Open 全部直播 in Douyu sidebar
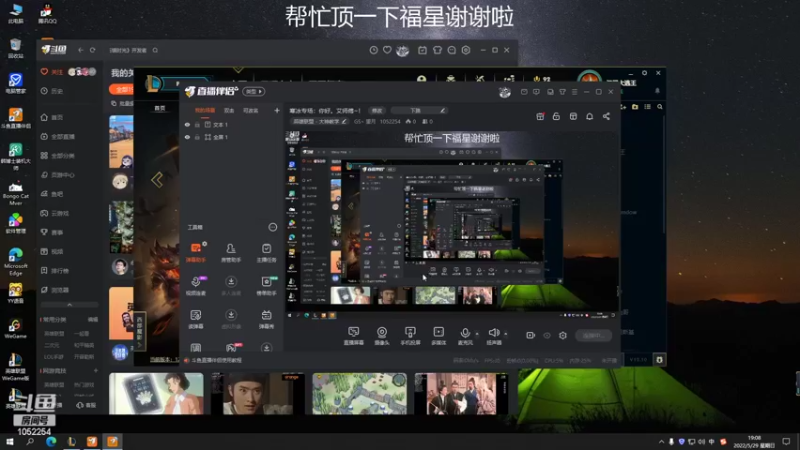 pyautogui.click(x=58, y=137)
